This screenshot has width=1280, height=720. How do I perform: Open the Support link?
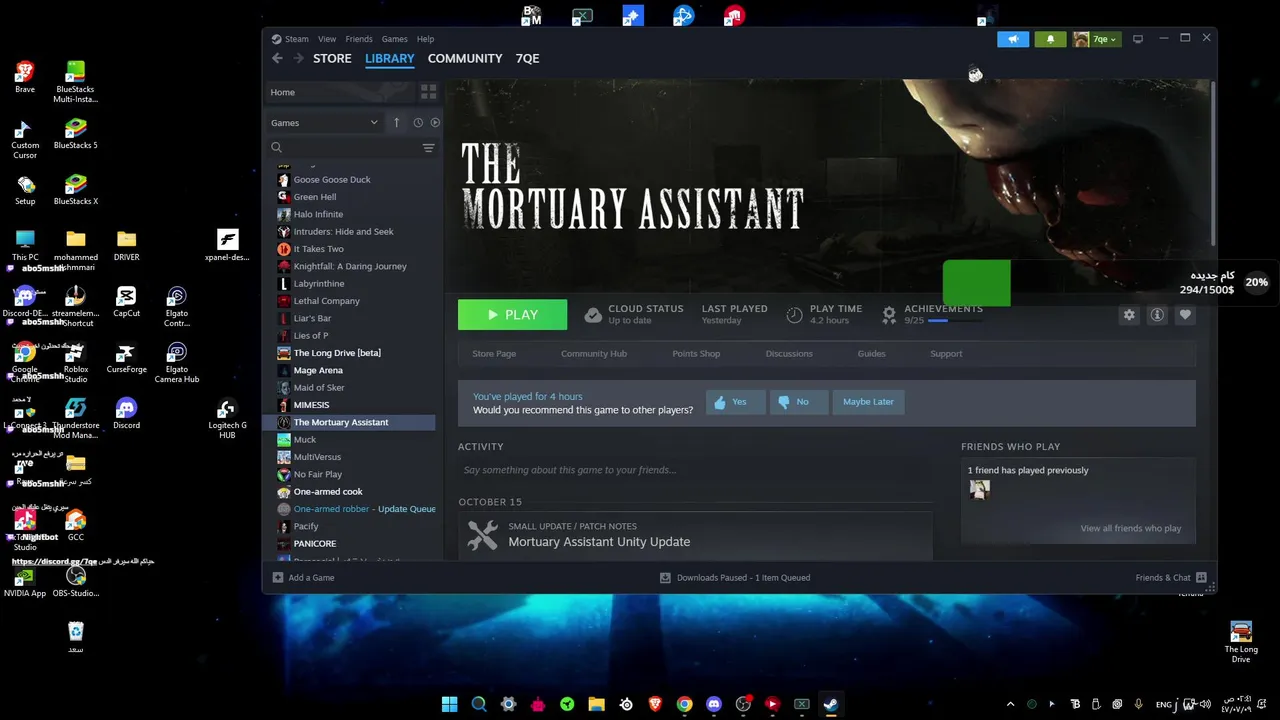coord(946,354)
